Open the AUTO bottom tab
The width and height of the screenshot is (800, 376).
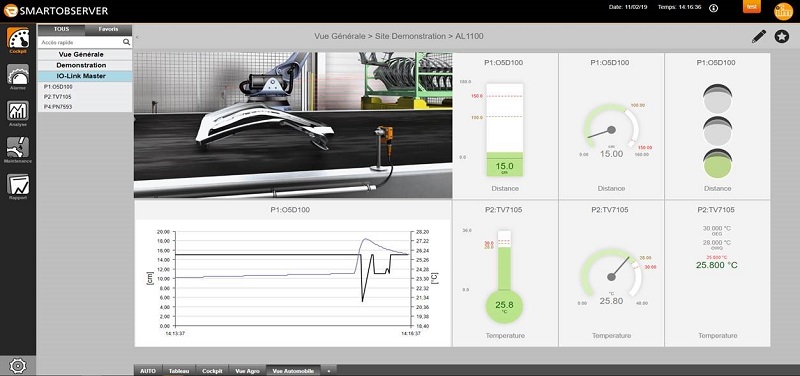(x=148, y=371)
